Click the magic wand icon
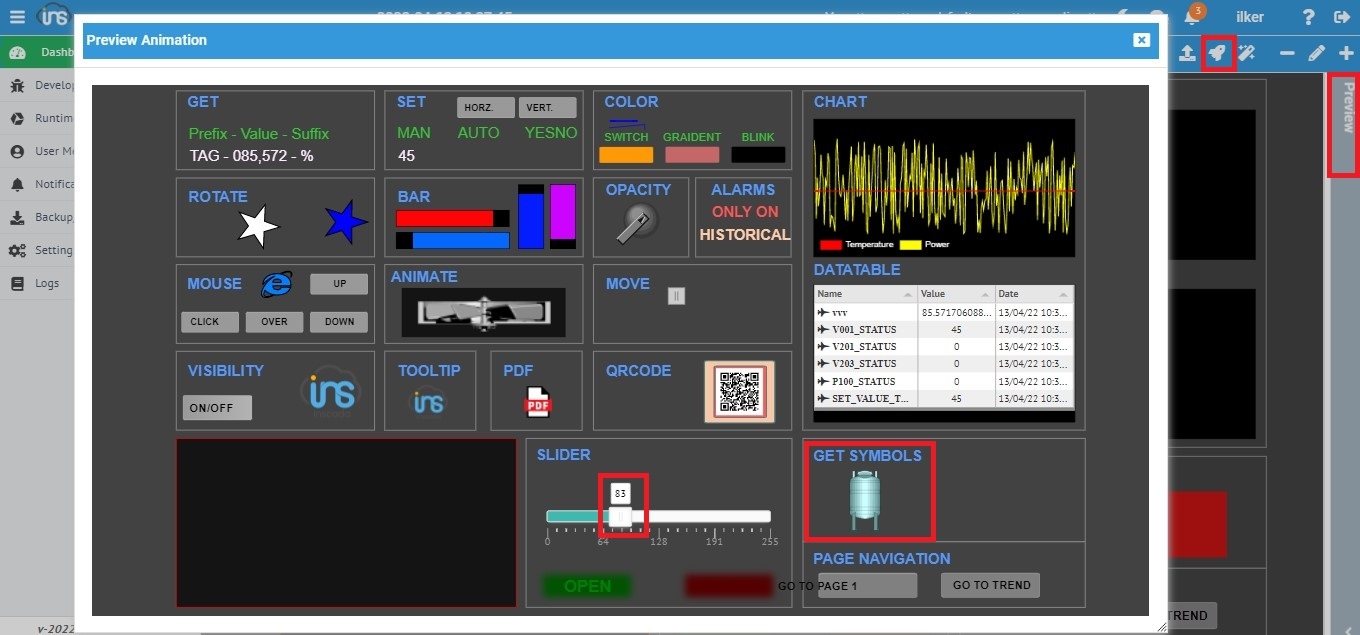 1247,54
